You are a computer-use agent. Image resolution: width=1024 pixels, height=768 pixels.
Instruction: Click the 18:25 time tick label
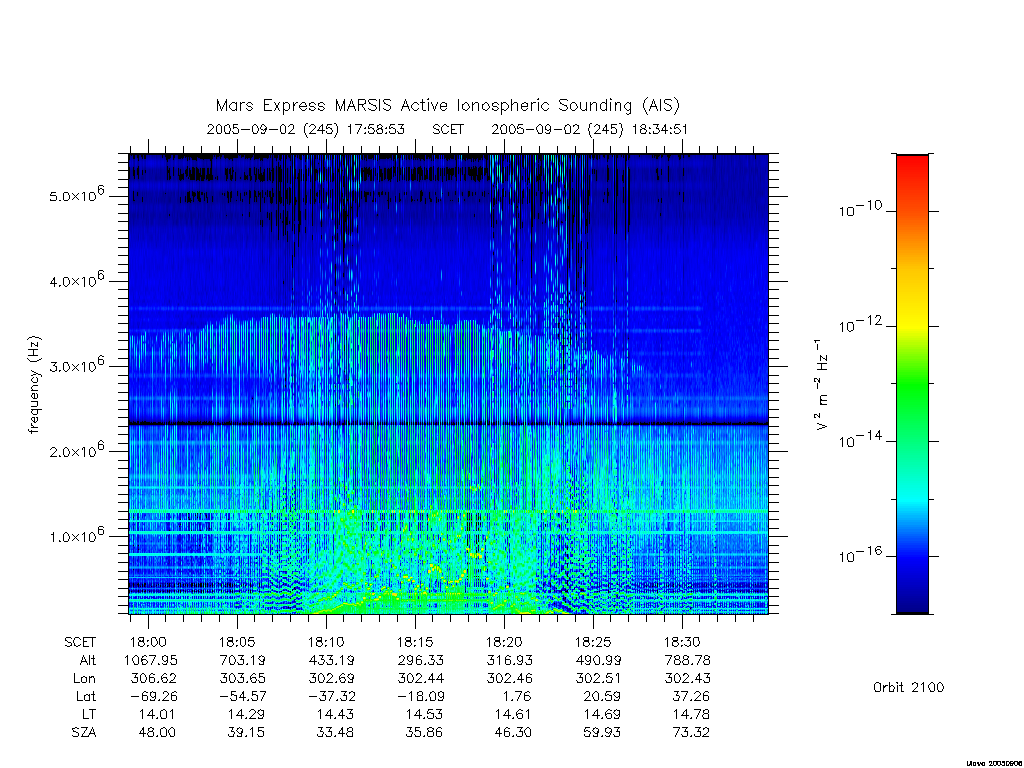pos(593,642)
